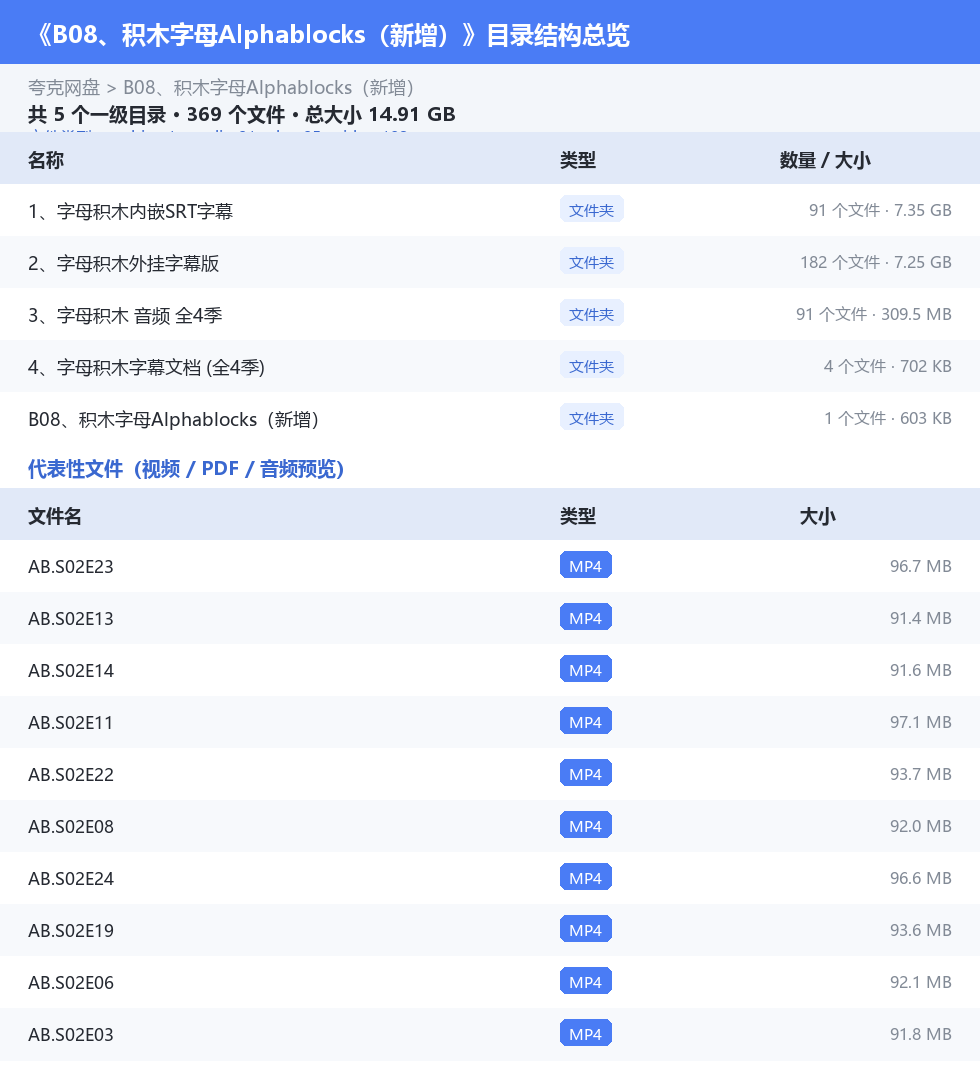Click the 文件夹 badge for 字母积木字幕文档

(x=592, y=366)
